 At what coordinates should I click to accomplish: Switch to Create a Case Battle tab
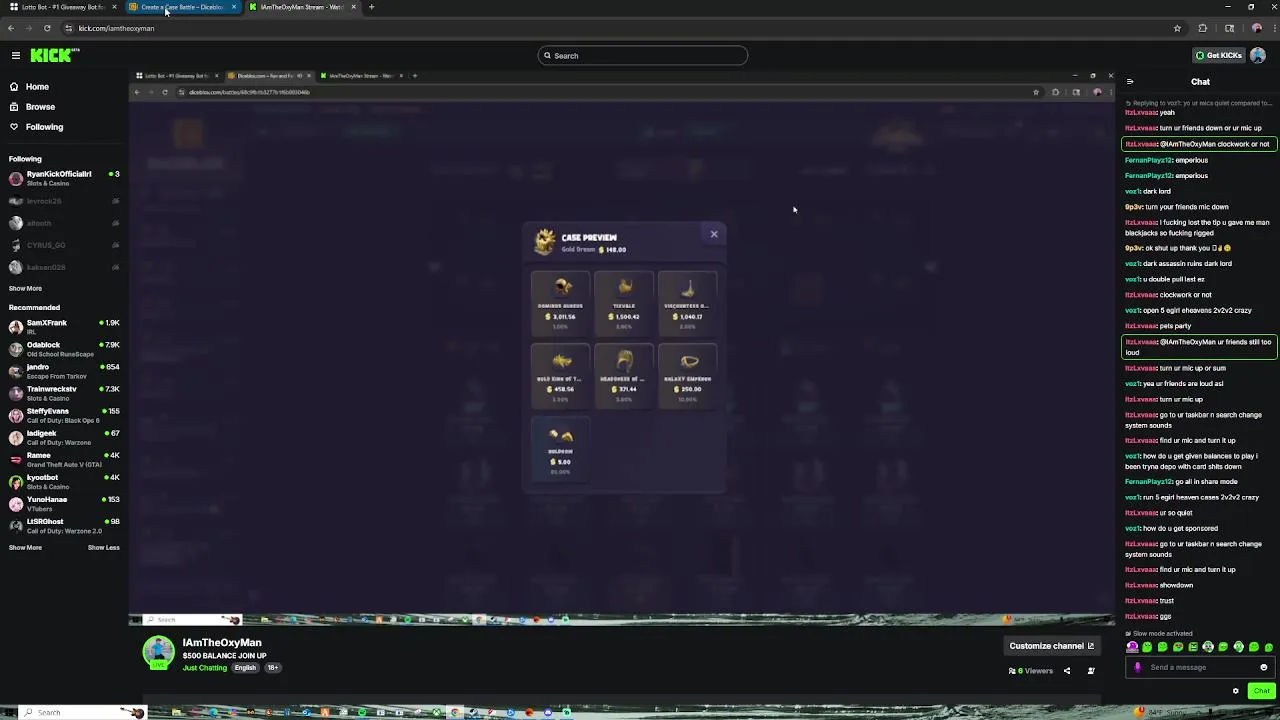tap(182, 7)
